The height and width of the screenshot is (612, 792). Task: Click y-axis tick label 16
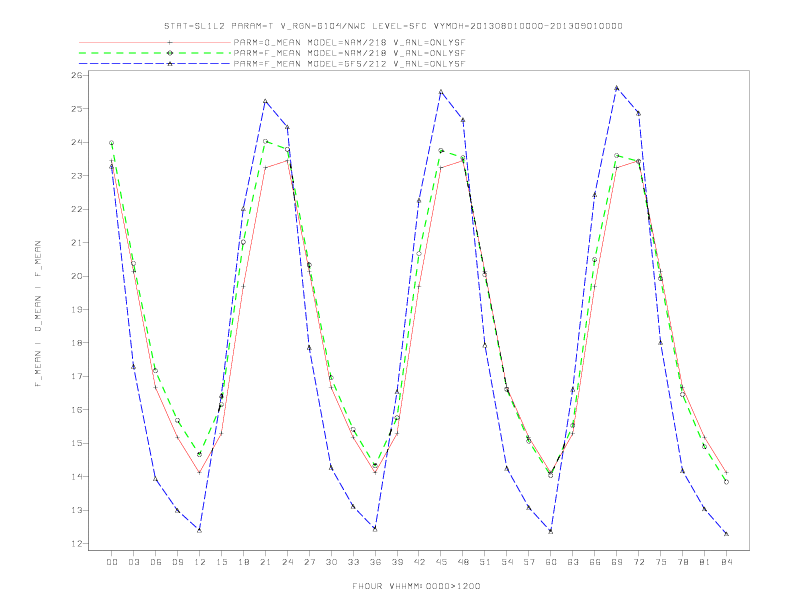77,410
